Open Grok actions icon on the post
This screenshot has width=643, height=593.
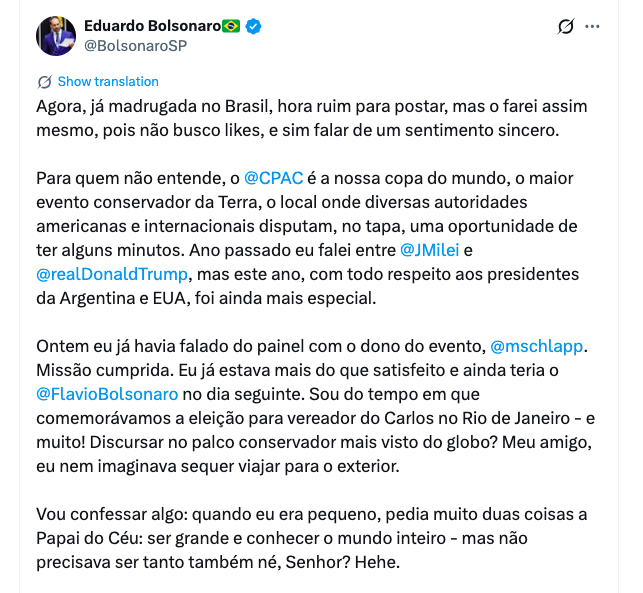coord(566,27)
